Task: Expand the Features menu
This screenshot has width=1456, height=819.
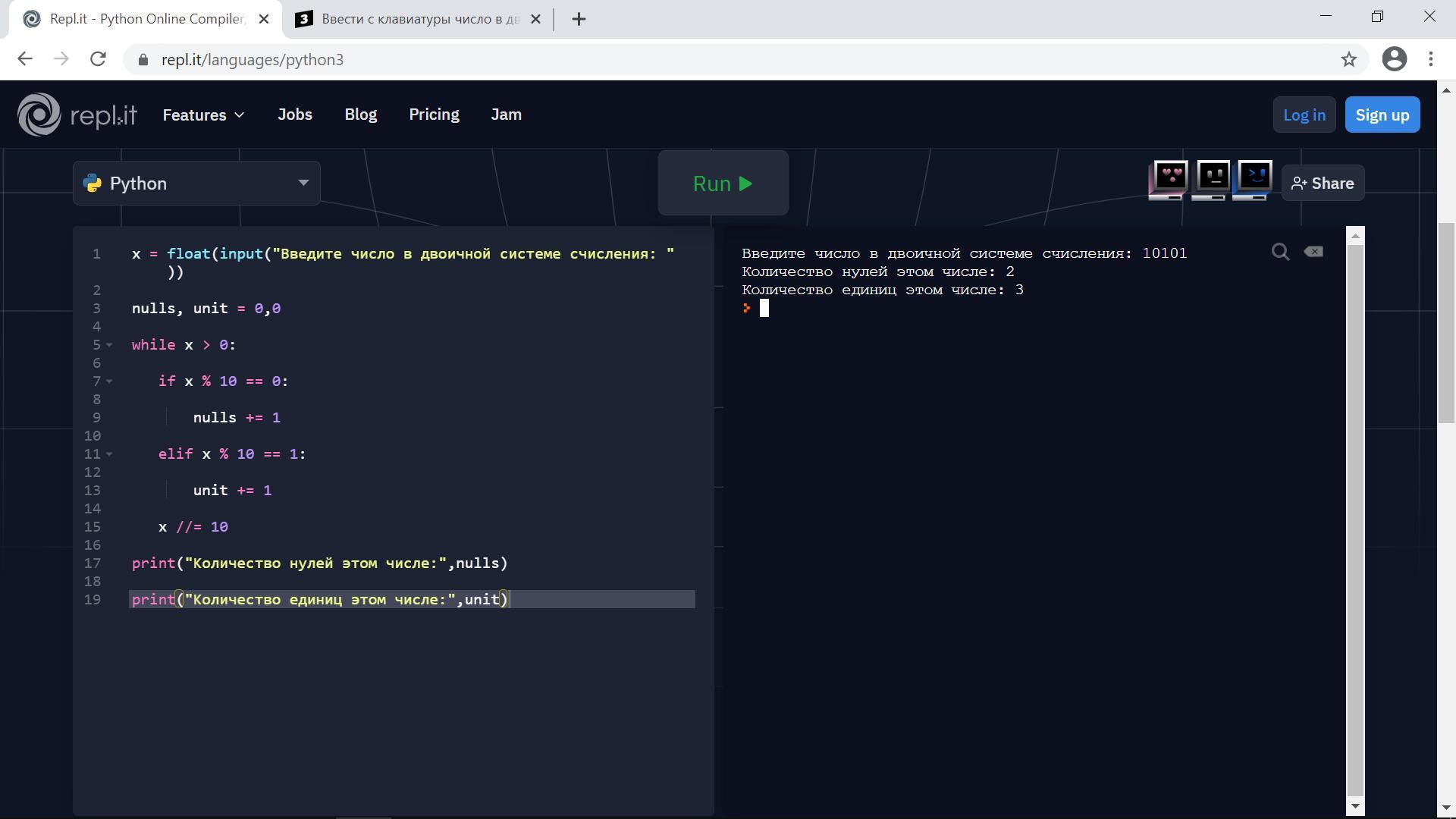Action: (x=203, y=115)
